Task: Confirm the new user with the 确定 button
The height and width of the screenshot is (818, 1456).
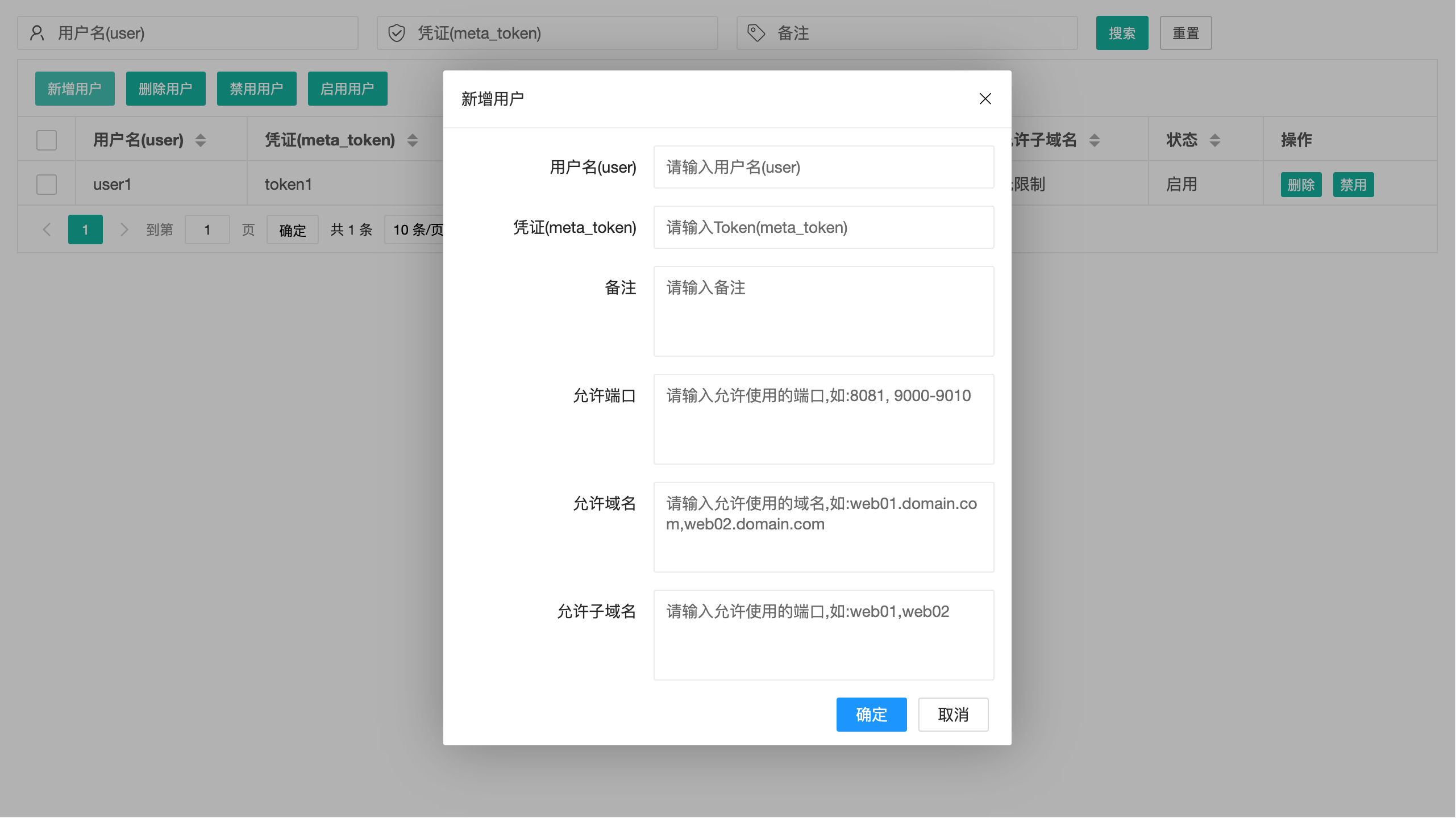Action: [871, 714]
